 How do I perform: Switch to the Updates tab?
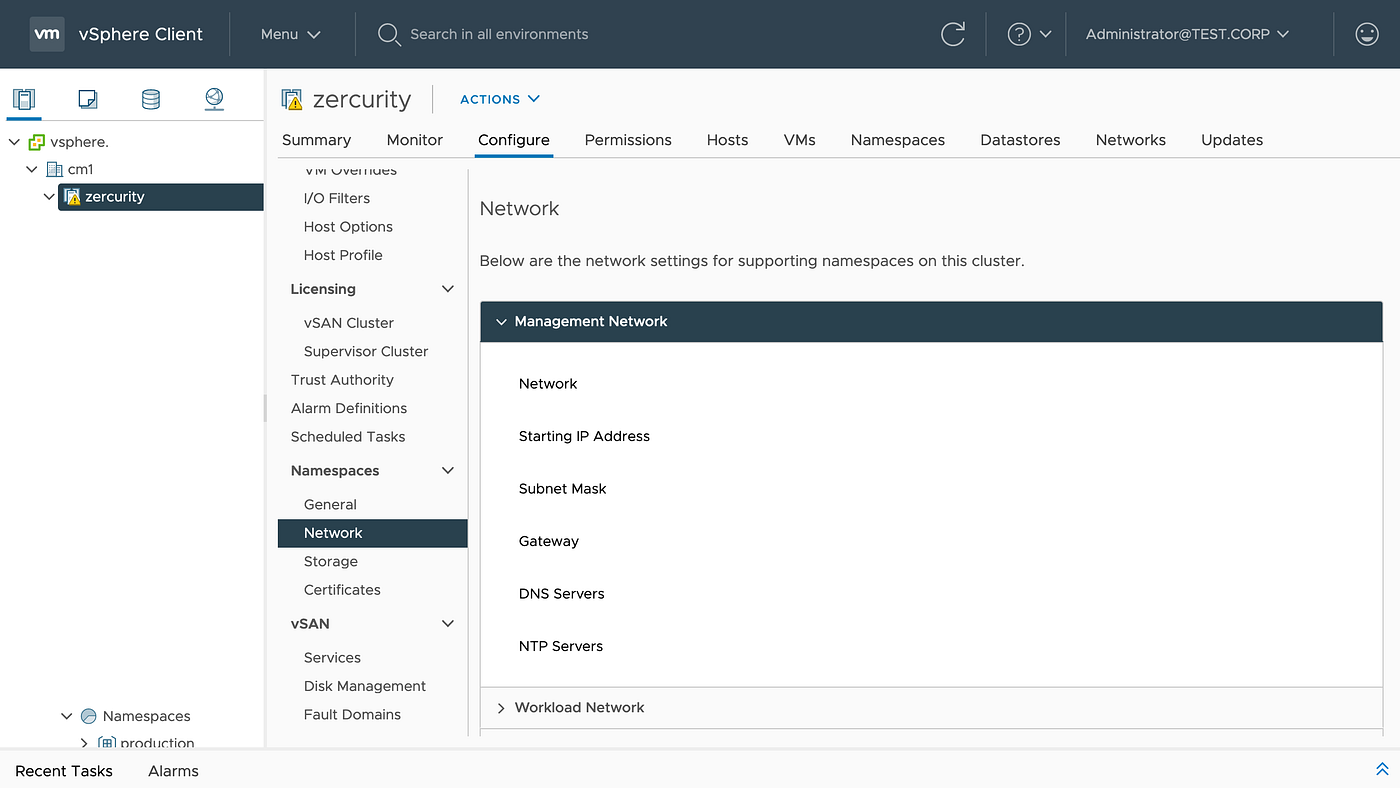click(x=1232, y=140)
